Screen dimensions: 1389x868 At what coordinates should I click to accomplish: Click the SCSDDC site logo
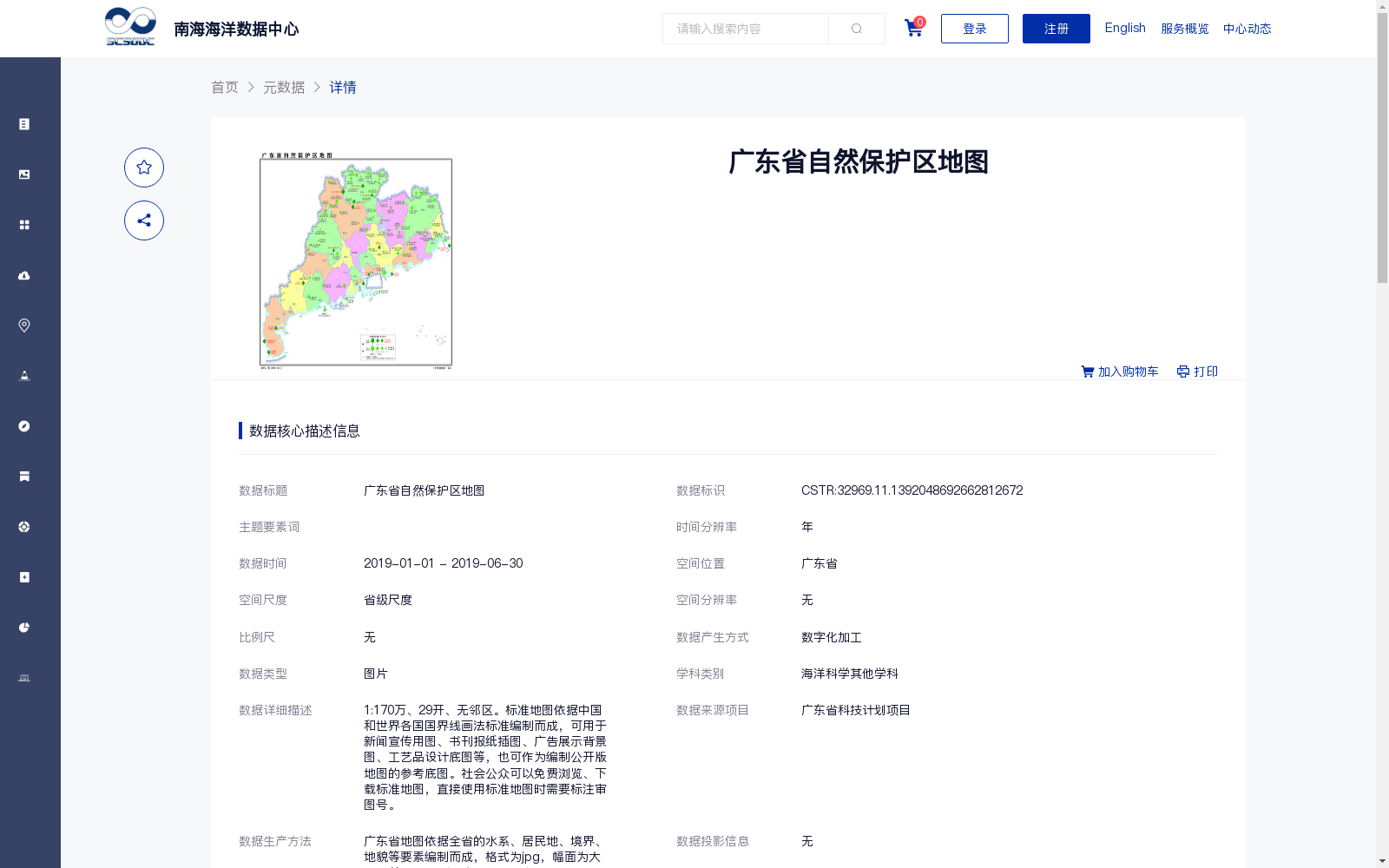[130, 27]
